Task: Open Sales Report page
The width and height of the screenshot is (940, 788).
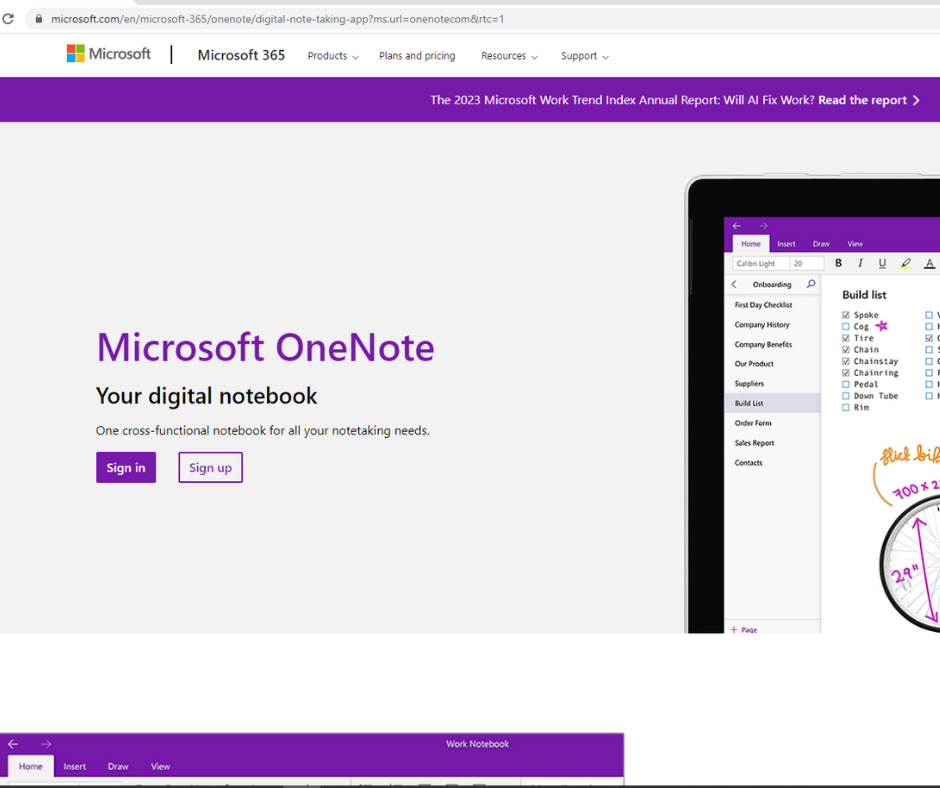Action: 754,443
